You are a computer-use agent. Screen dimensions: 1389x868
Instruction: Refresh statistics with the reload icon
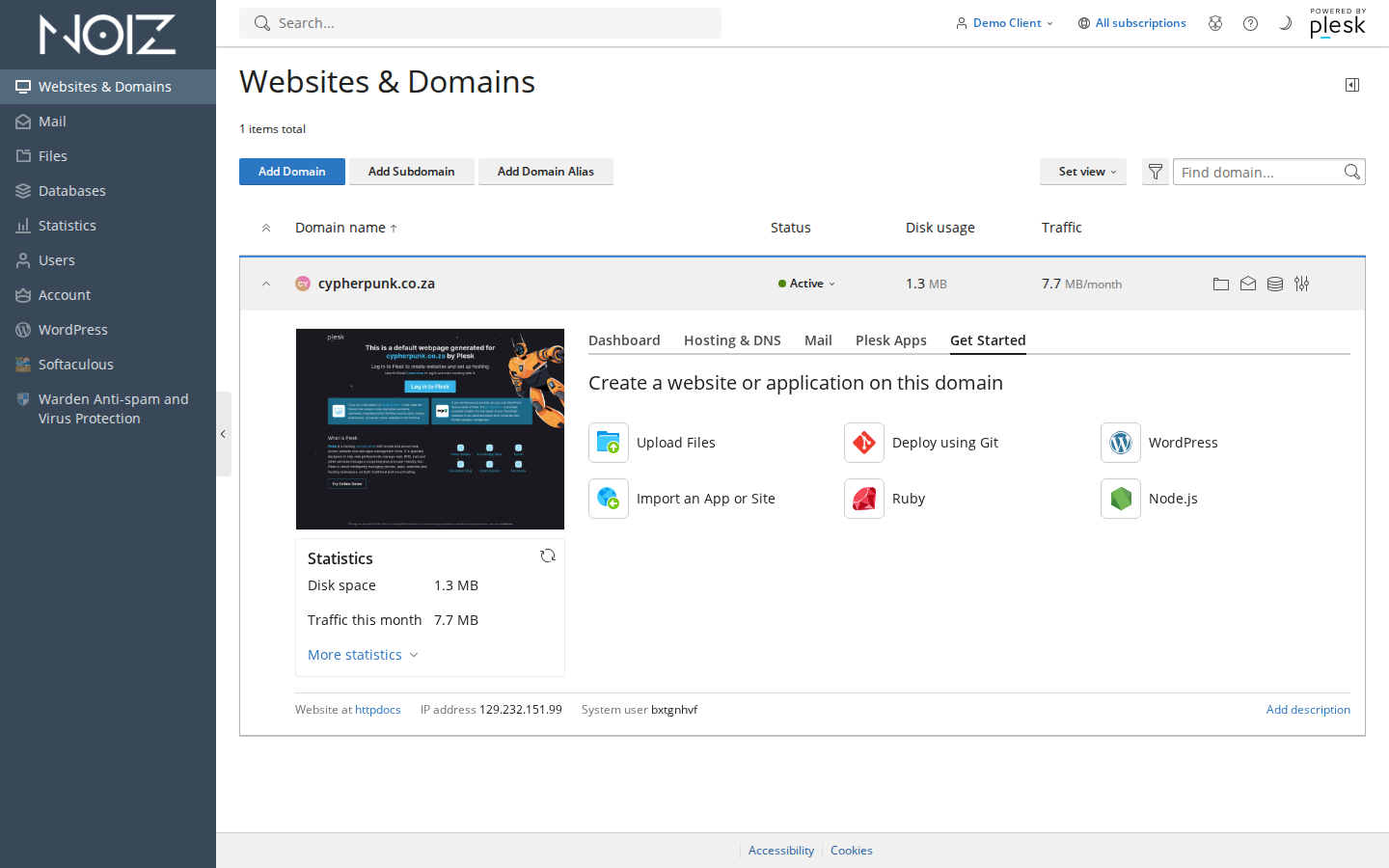548,556
